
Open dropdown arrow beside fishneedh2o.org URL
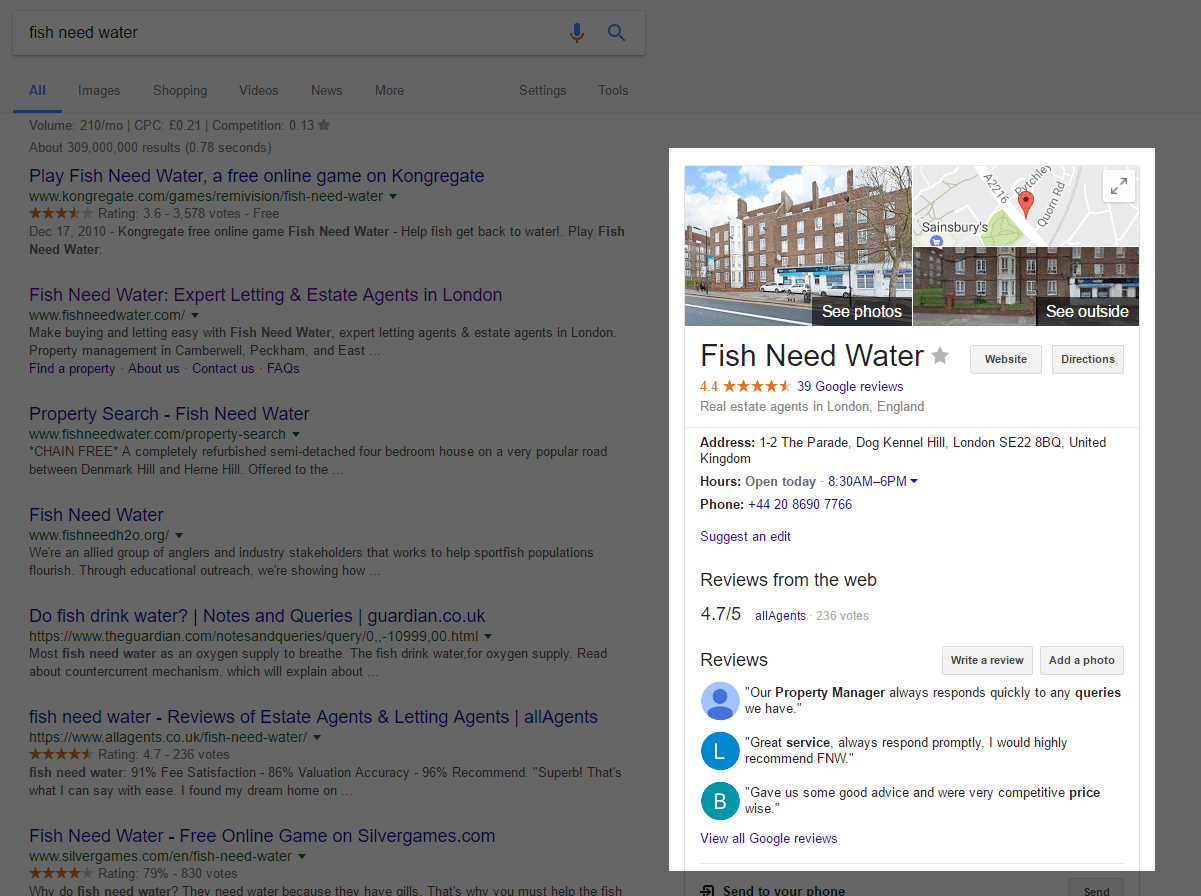pyautogui.click(x=179, y=536)
